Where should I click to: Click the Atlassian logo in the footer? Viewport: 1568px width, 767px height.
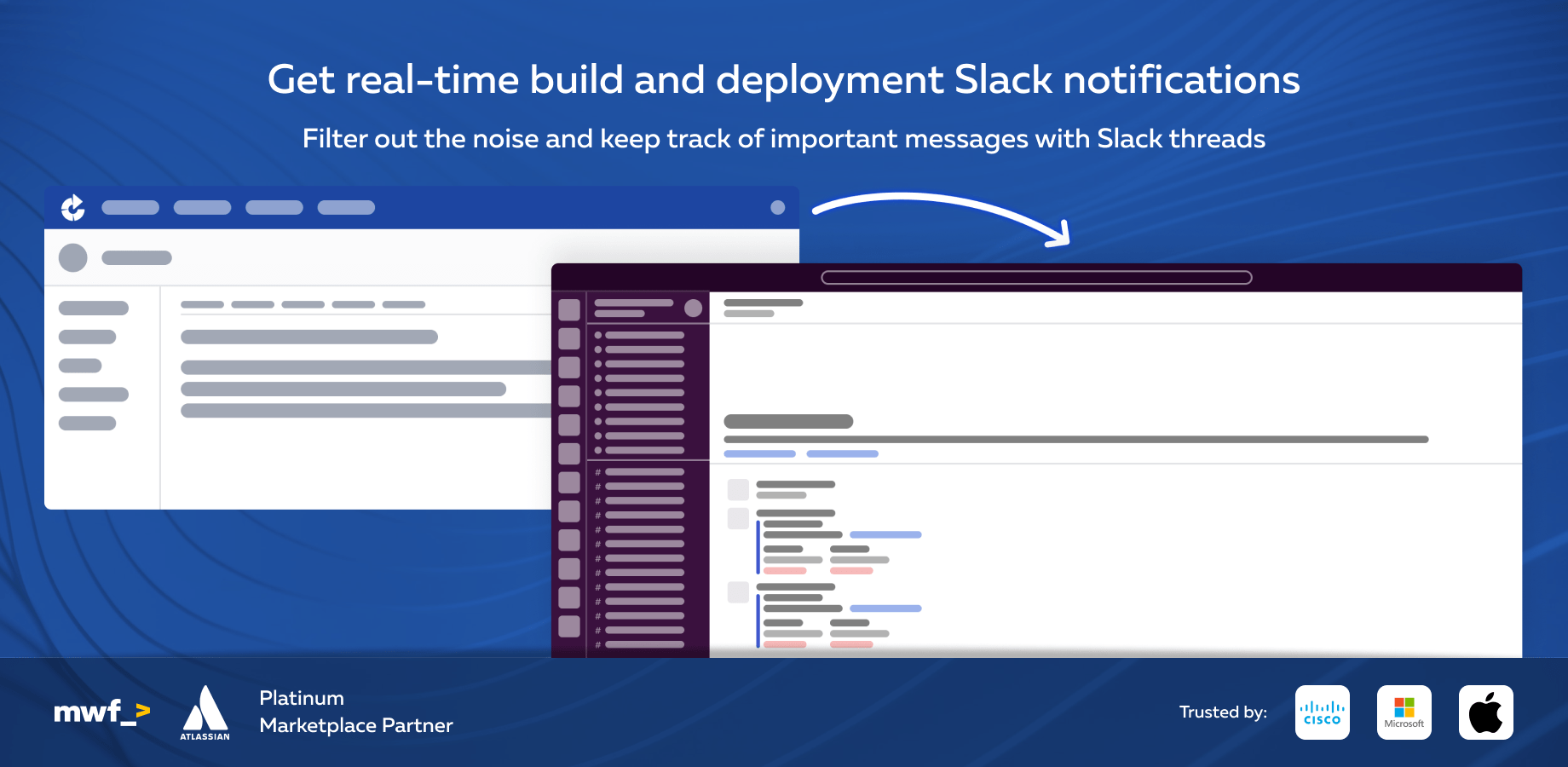[x=205, y=712]
